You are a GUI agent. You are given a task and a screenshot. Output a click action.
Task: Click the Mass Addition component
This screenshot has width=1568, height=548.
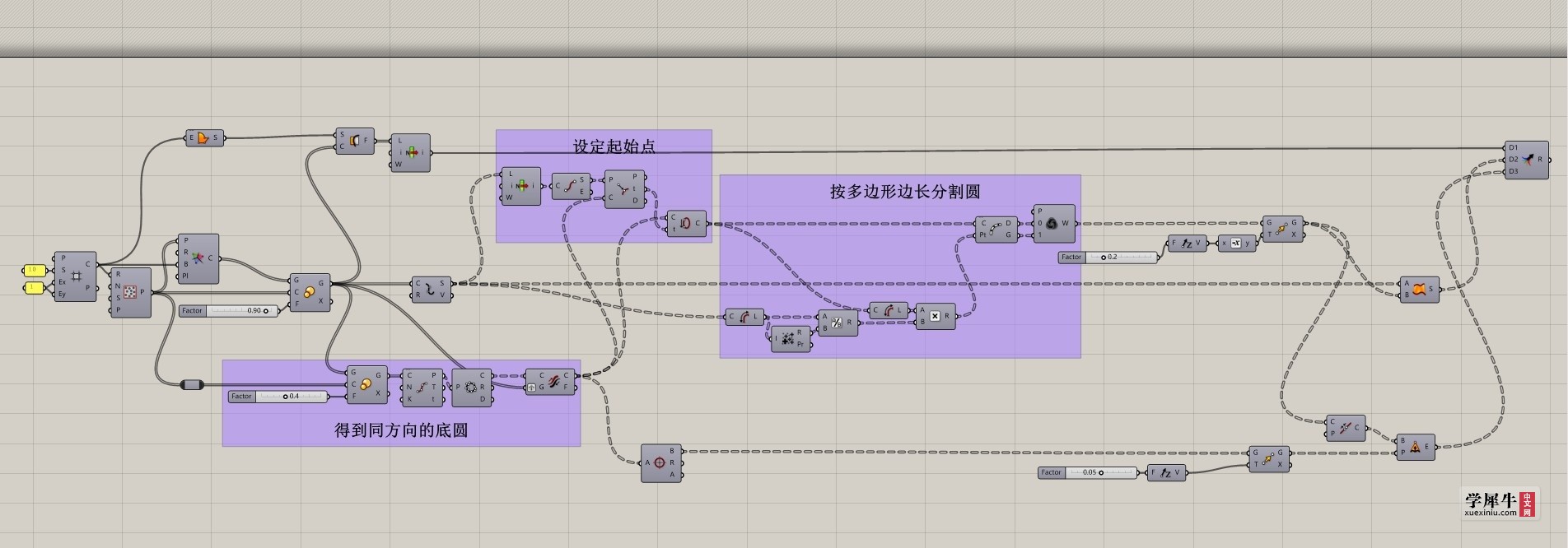pyautogui.click(x=791, y=338)
